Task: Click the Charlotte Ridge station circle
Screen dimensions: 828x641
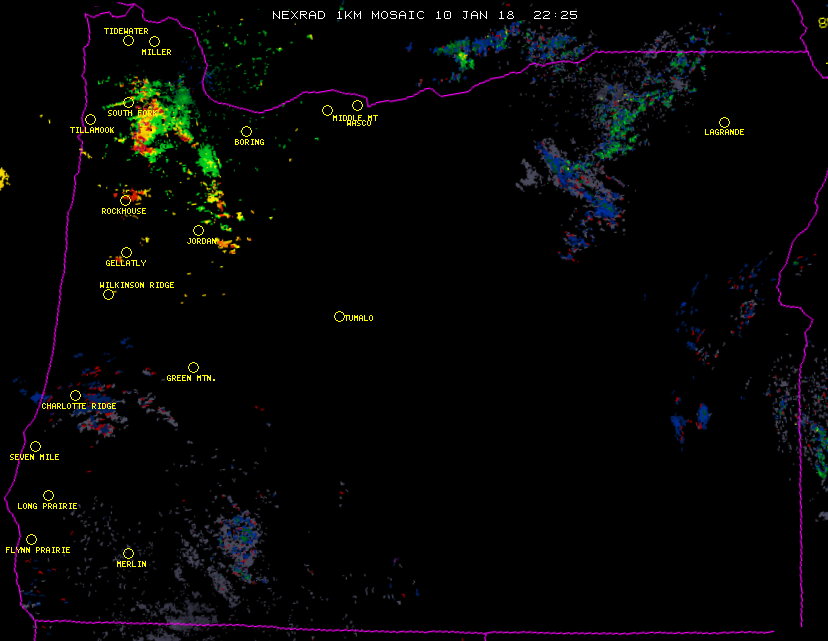Action: (x=75, y=396)
